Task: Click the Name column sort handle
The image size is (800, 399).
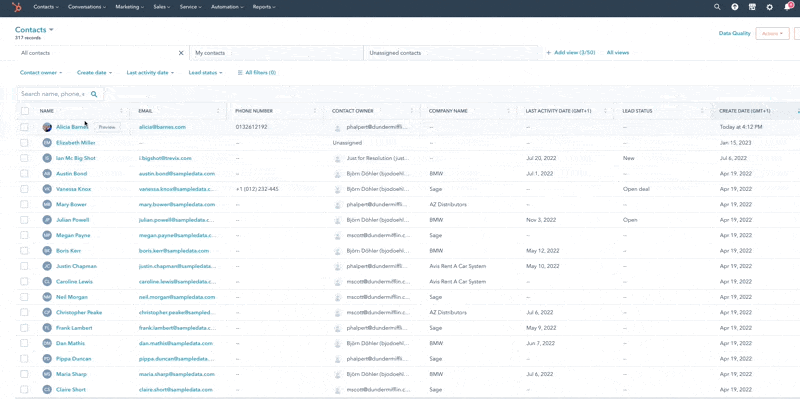Action: click(x=121, y=111)
